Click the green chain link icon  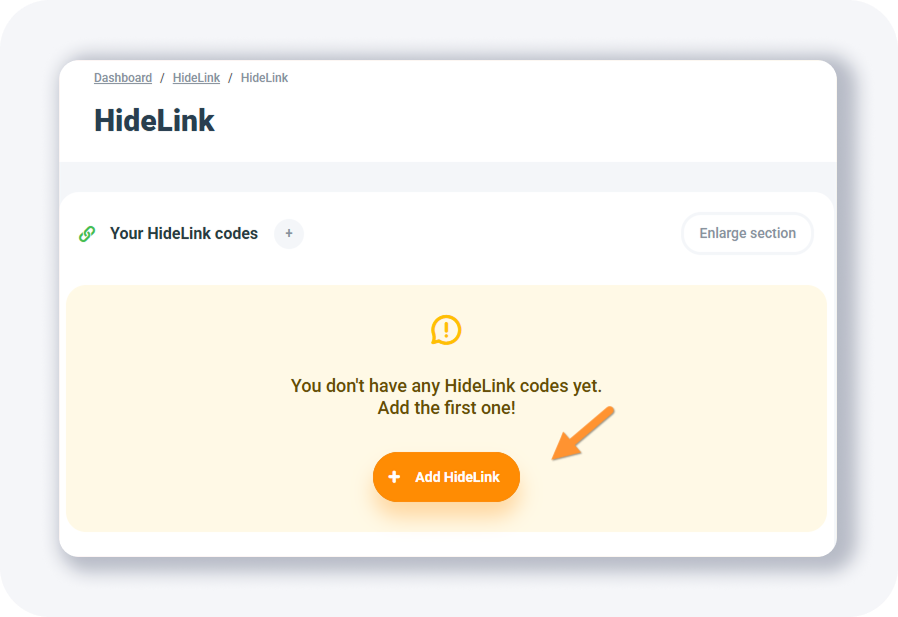(x=87, y=234)
